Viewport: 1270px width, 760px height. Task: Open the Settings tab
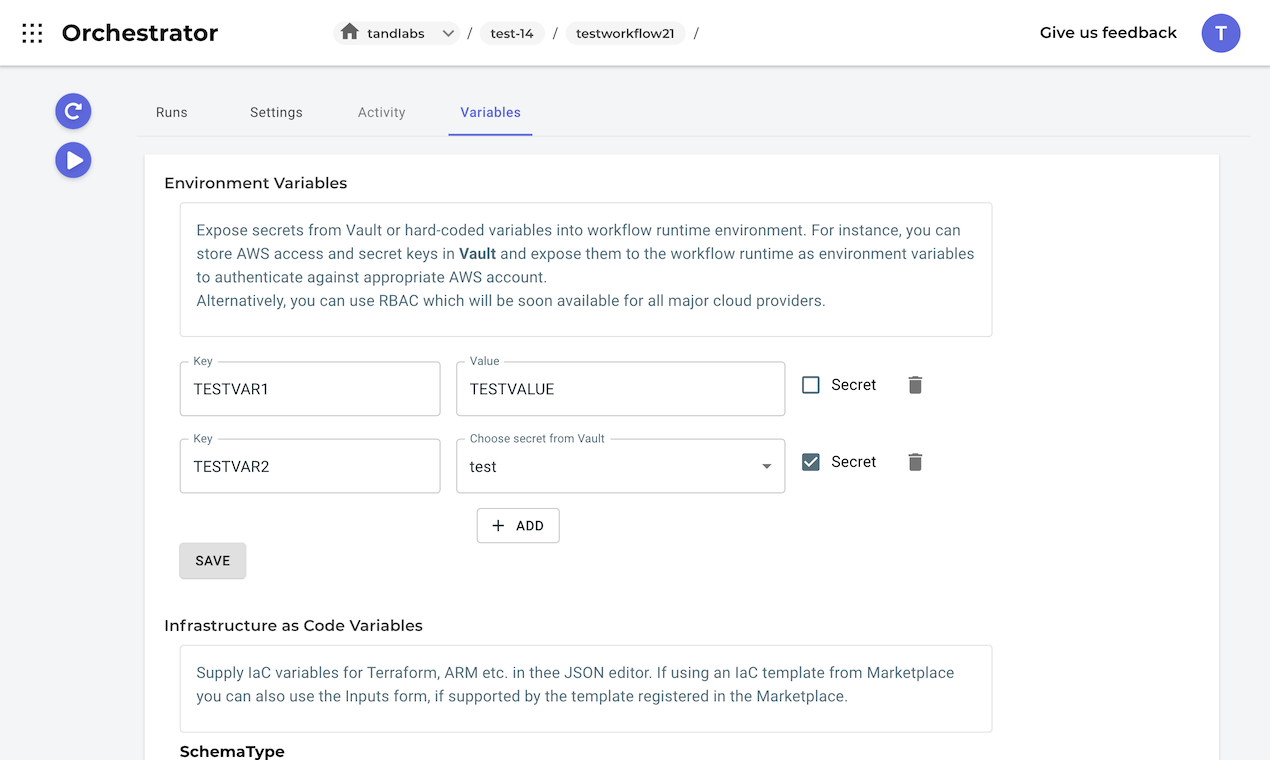click(276, 112)
